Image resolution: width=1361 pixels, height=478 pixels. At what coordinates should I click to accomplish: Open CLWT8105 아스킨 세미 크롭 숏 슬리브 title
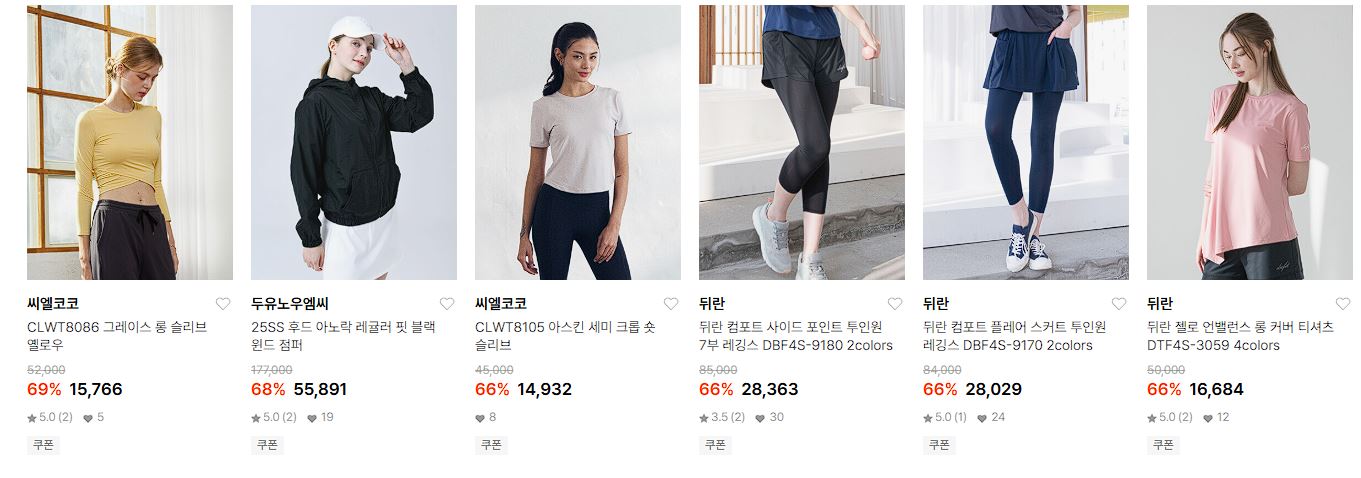[x=566, y=336]
